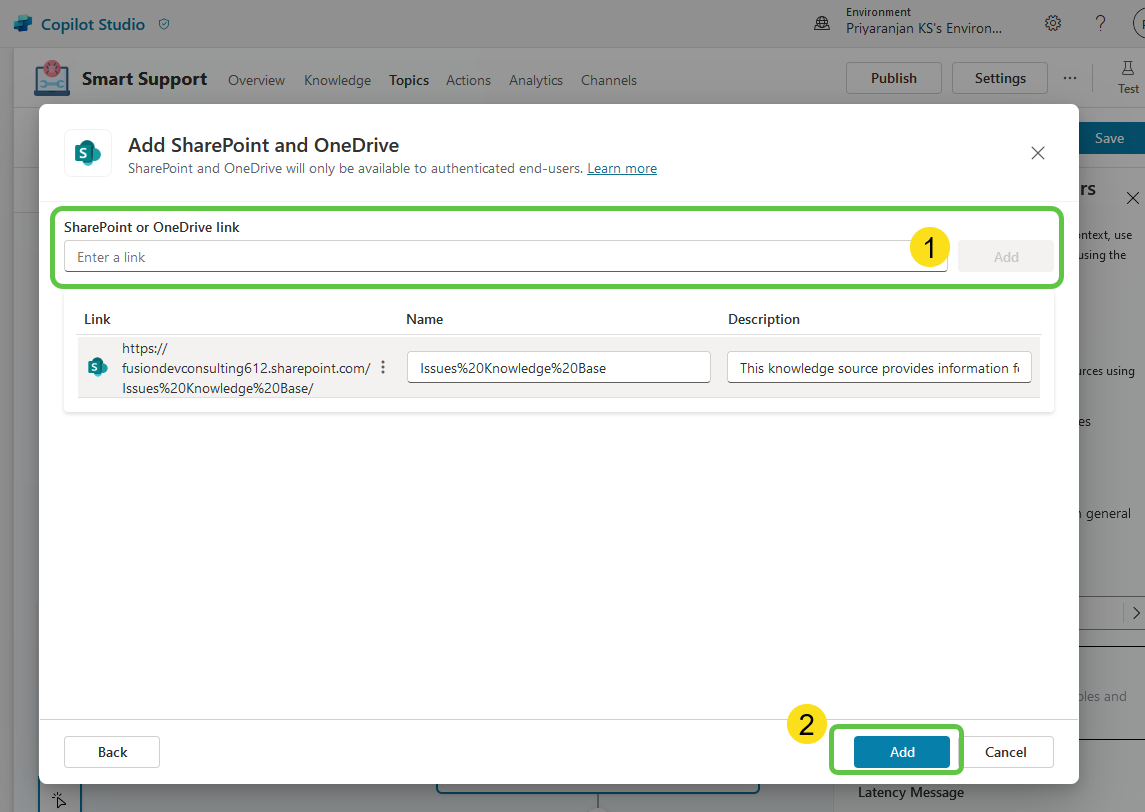Open the three-dot menu beside the SharePoint link
Screen dimensions: 1145x812
point(383,367)
